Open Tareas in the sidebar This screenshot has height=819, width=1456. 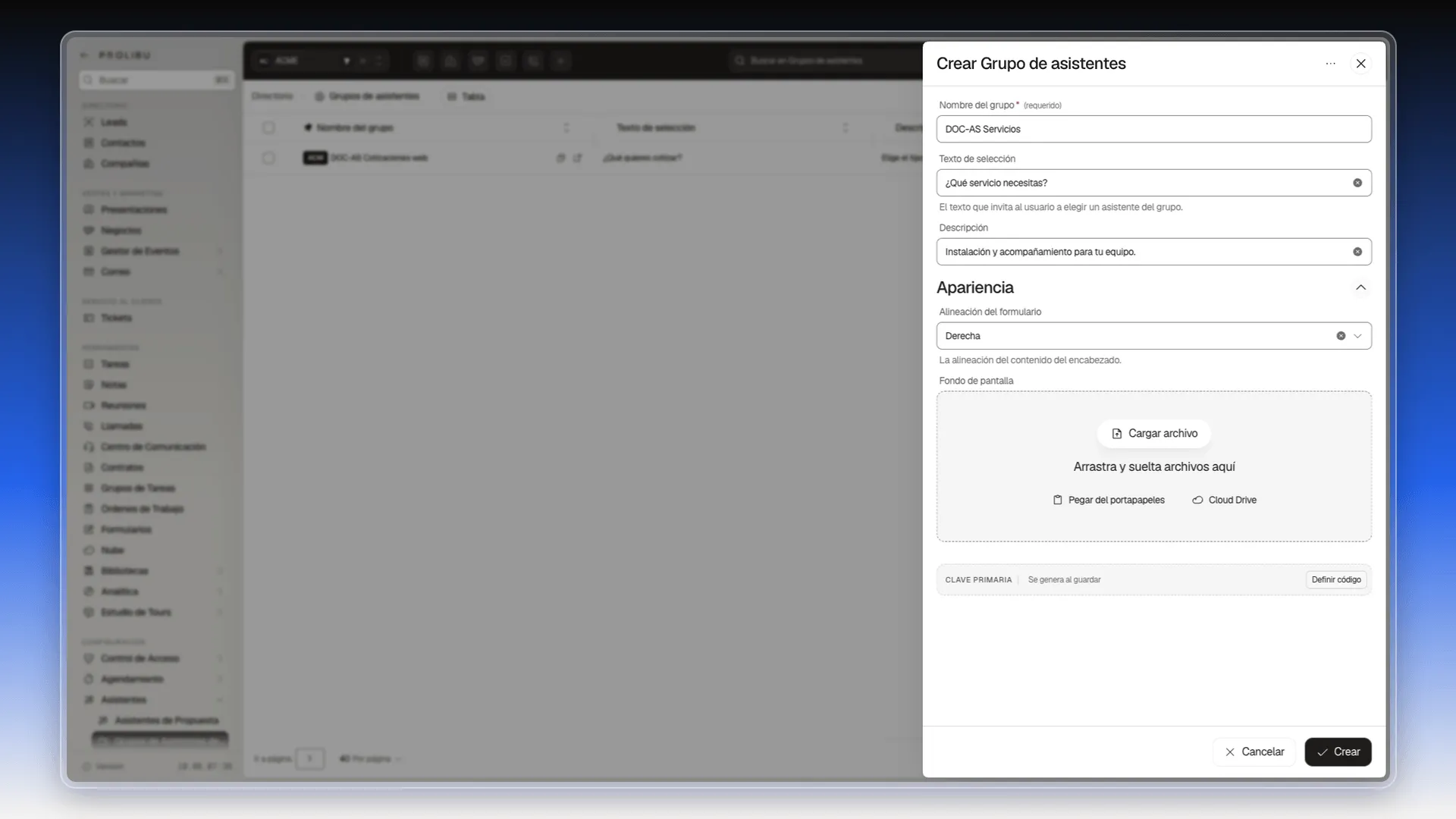(x=115, y=364)
